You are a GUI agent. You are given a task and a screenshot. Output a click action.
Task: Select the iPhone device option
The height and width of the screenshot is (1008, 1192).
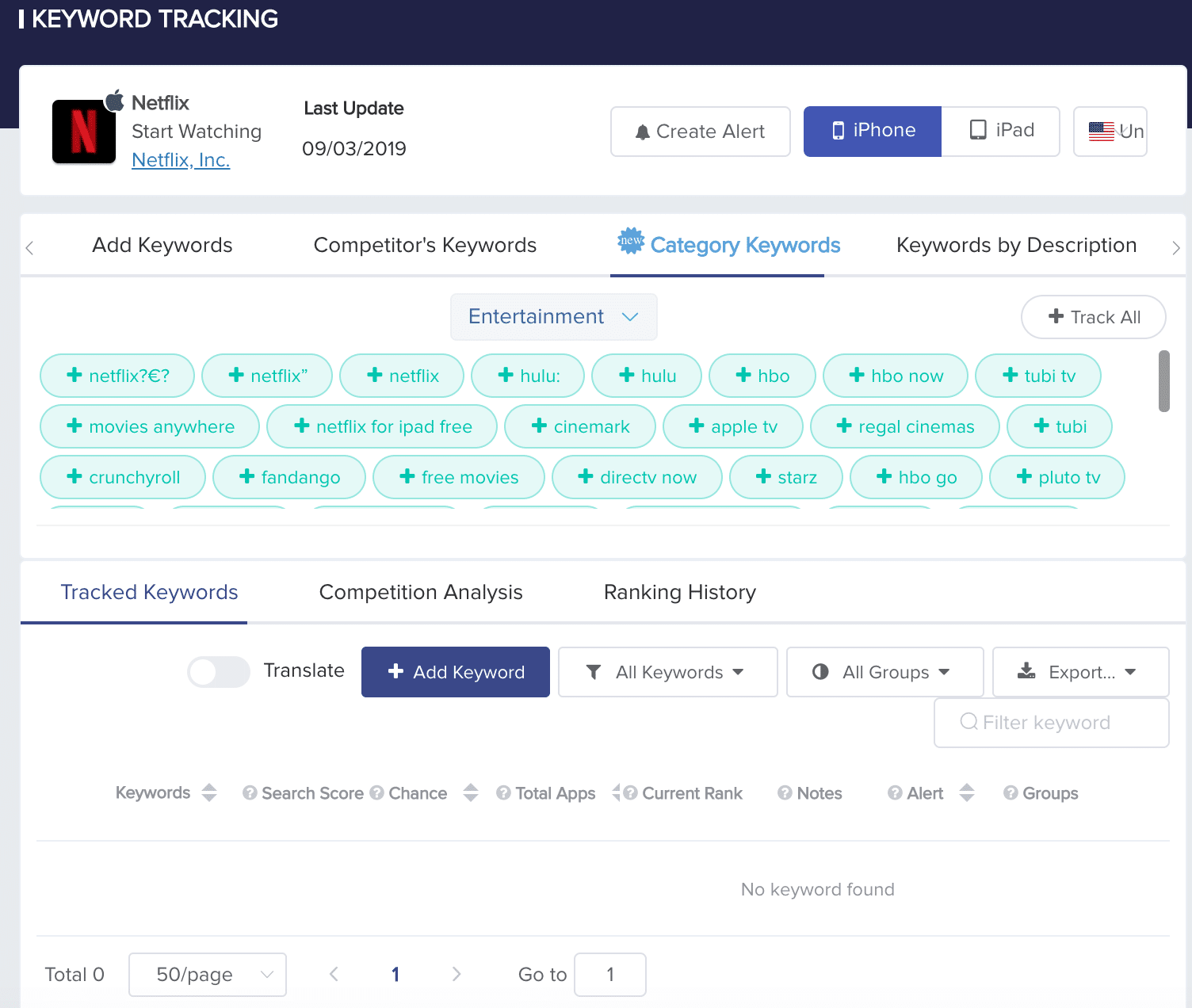coord(873,132)
